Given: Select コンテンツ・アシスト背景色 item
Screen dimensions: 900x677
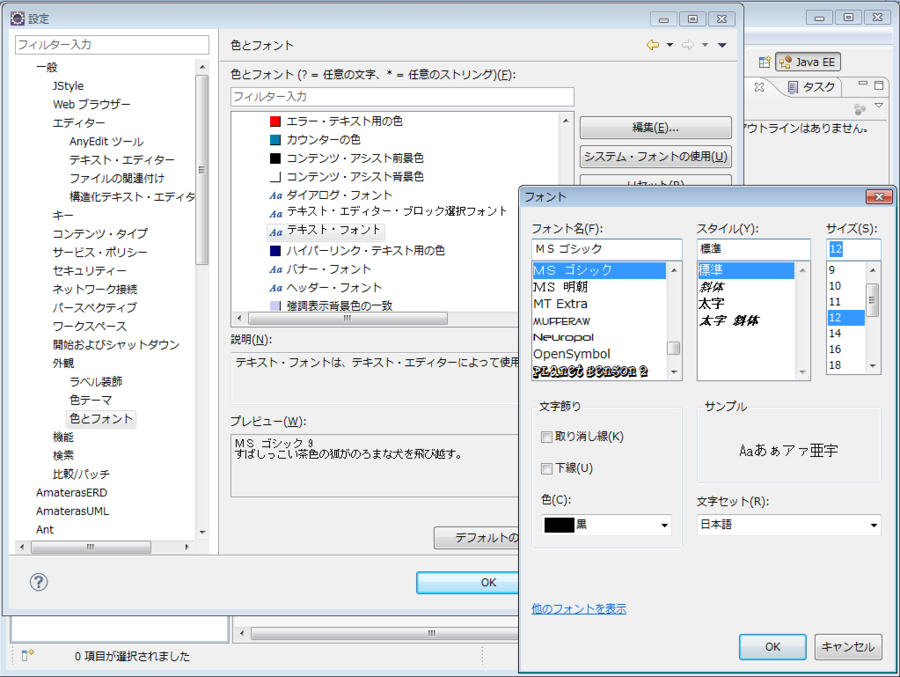Looking at the screenshot, I should pyautogui.click(x=347, y=176).
